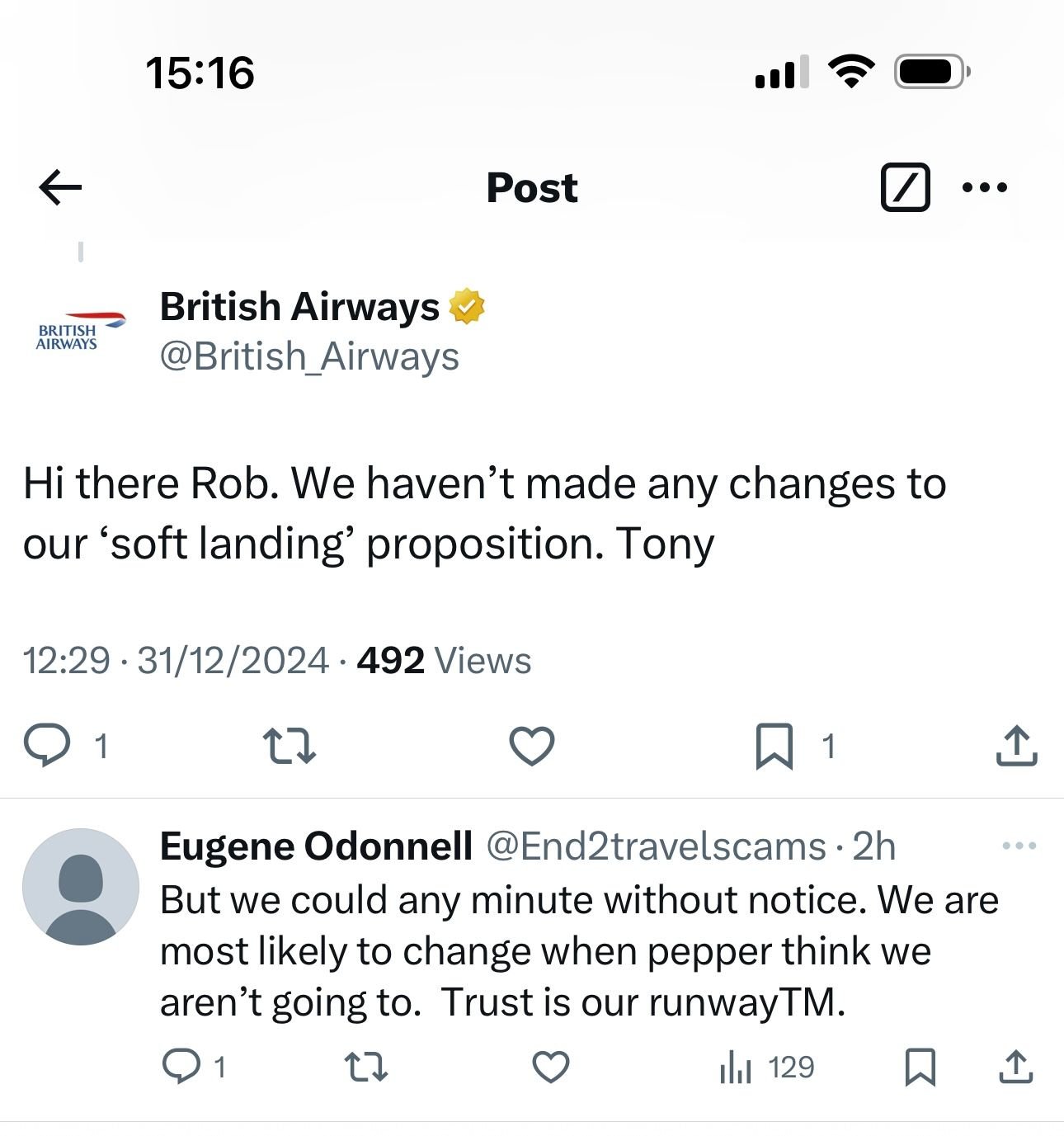
Task: Open the Grok slash icon
Action: (x=905, y=187)
